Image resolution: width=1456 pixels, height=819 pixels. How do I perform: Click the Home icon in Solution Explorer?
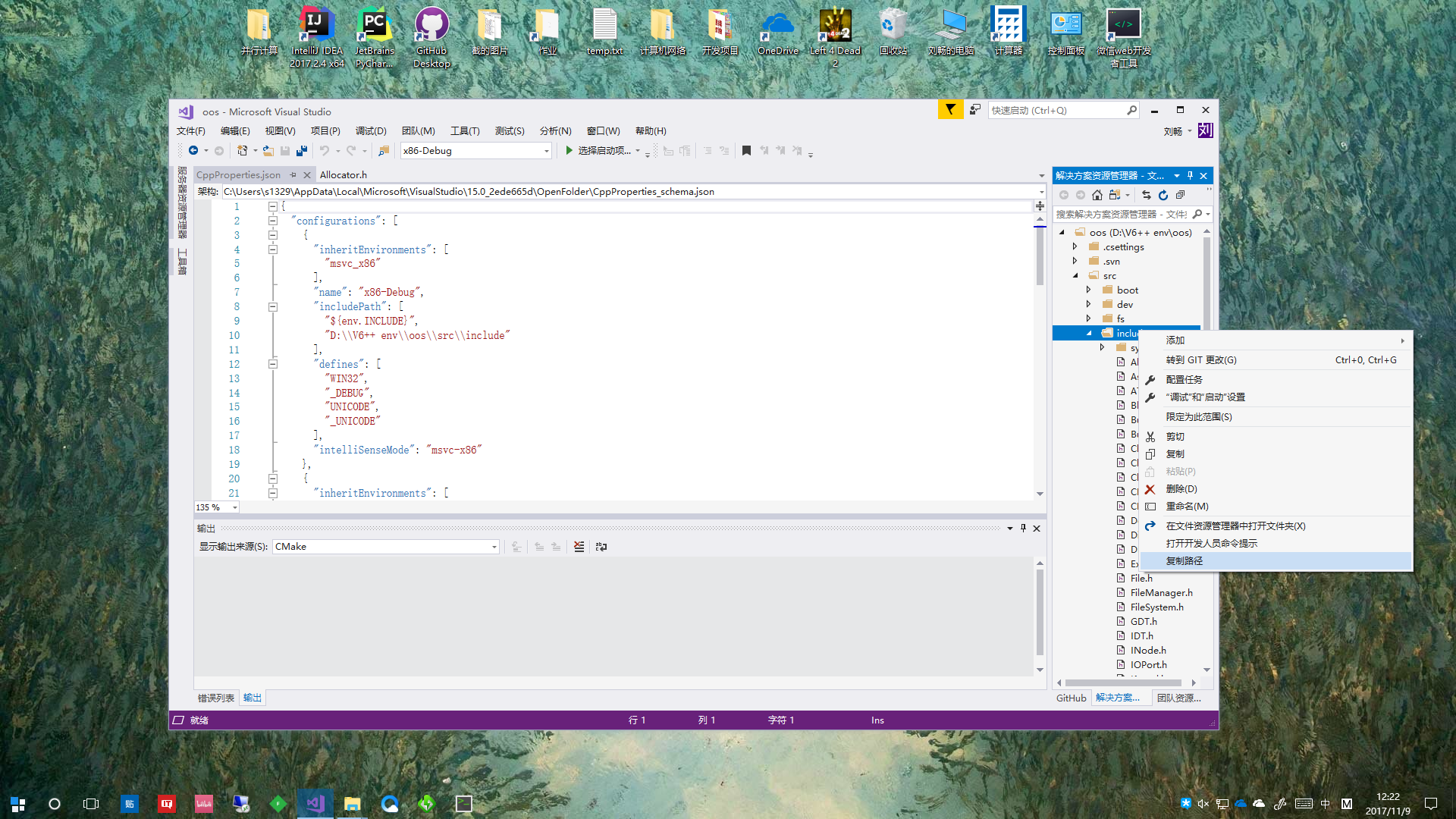[x=1097, y=195]
